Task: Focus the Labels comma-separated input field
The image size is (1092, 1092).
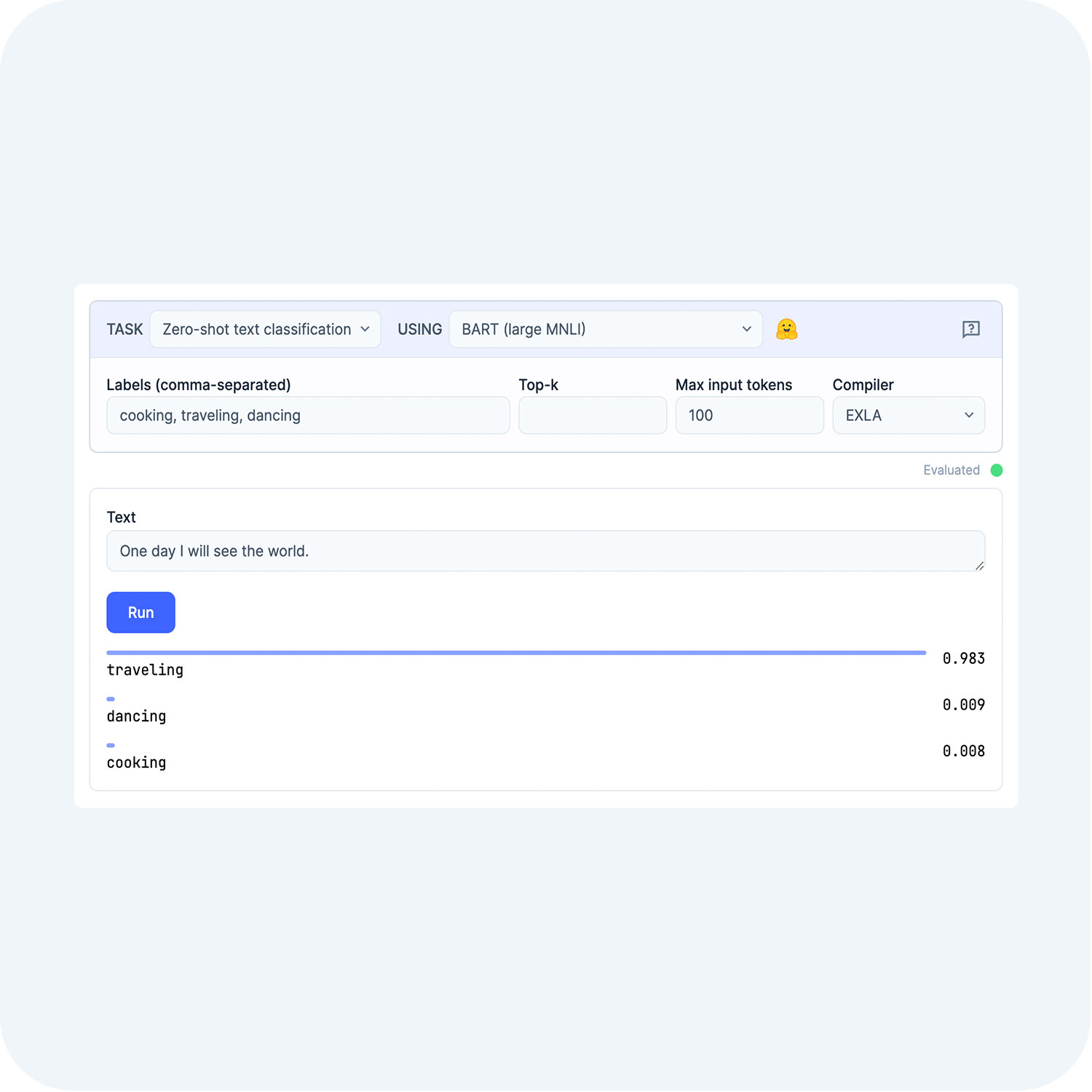Action: (308, 416)
